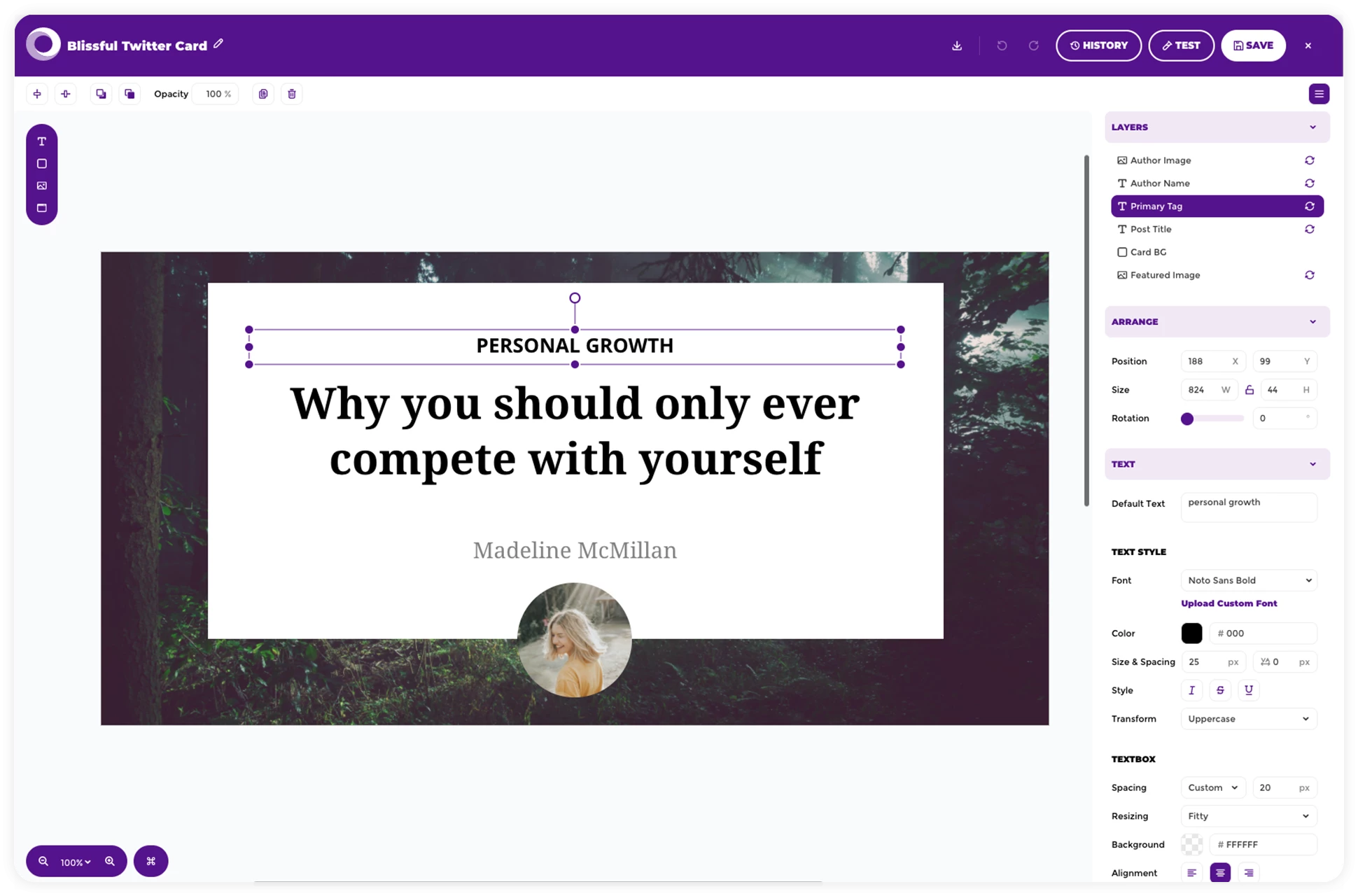Select the Post Title layer
1358x896 pixels.
coord(1217,230)
